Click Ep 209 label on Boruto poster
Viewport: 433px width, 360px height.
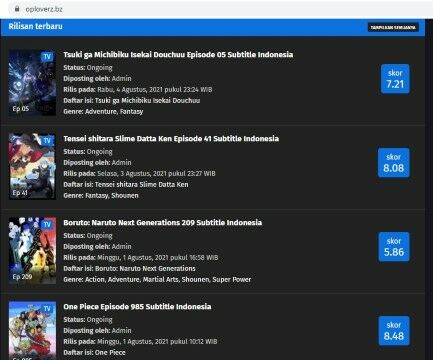(22, 276)
